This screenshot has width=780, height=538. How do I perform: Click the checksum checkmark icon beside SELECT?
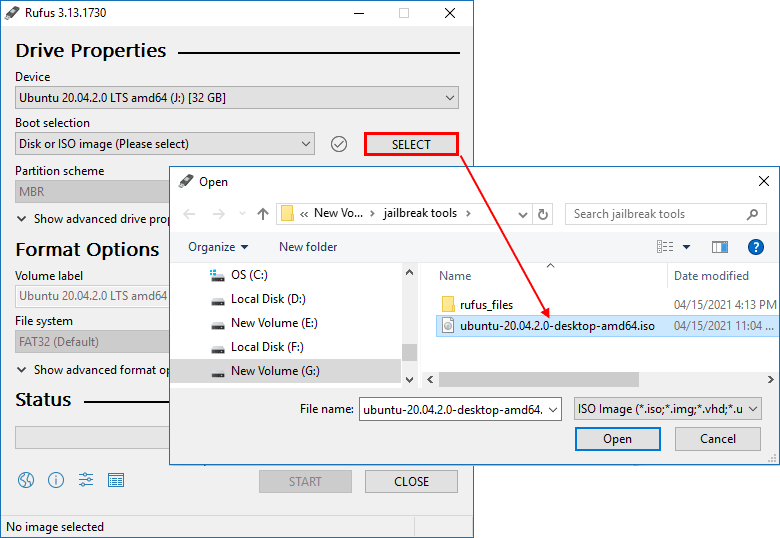[339, 144]
